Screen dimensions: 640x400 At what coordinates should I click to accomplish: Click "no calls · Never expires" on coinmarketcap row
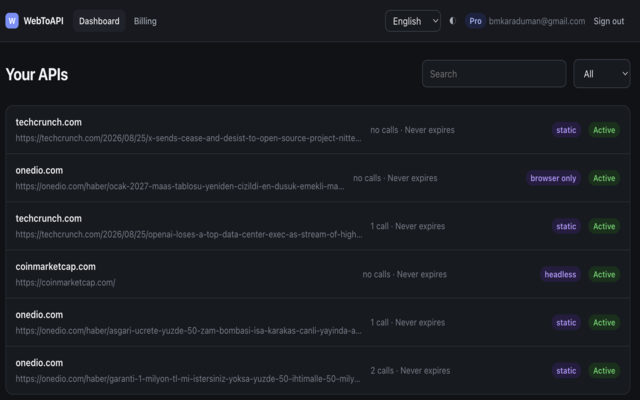click(404, 274)
